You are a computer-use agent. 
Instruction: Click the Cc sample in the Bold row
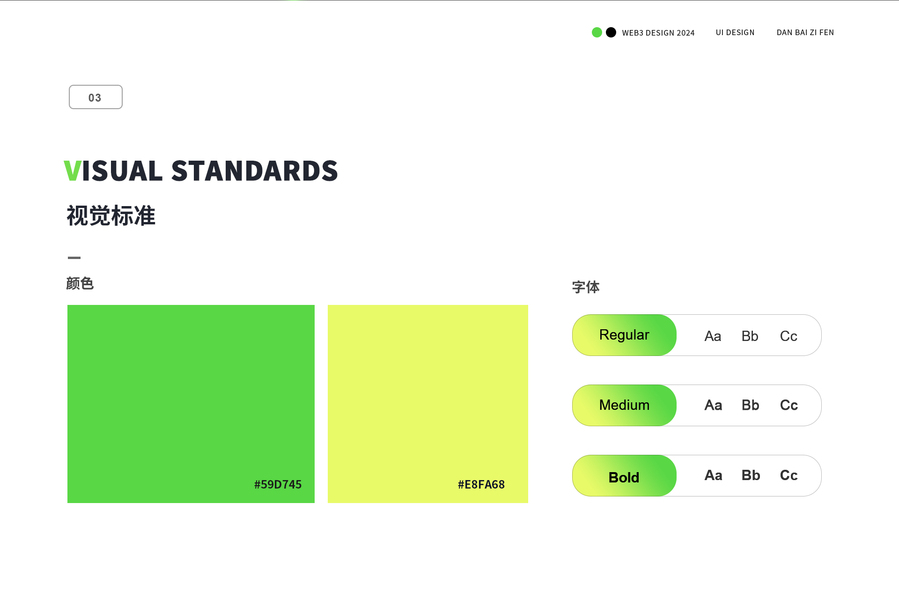[x=789, y=475]
